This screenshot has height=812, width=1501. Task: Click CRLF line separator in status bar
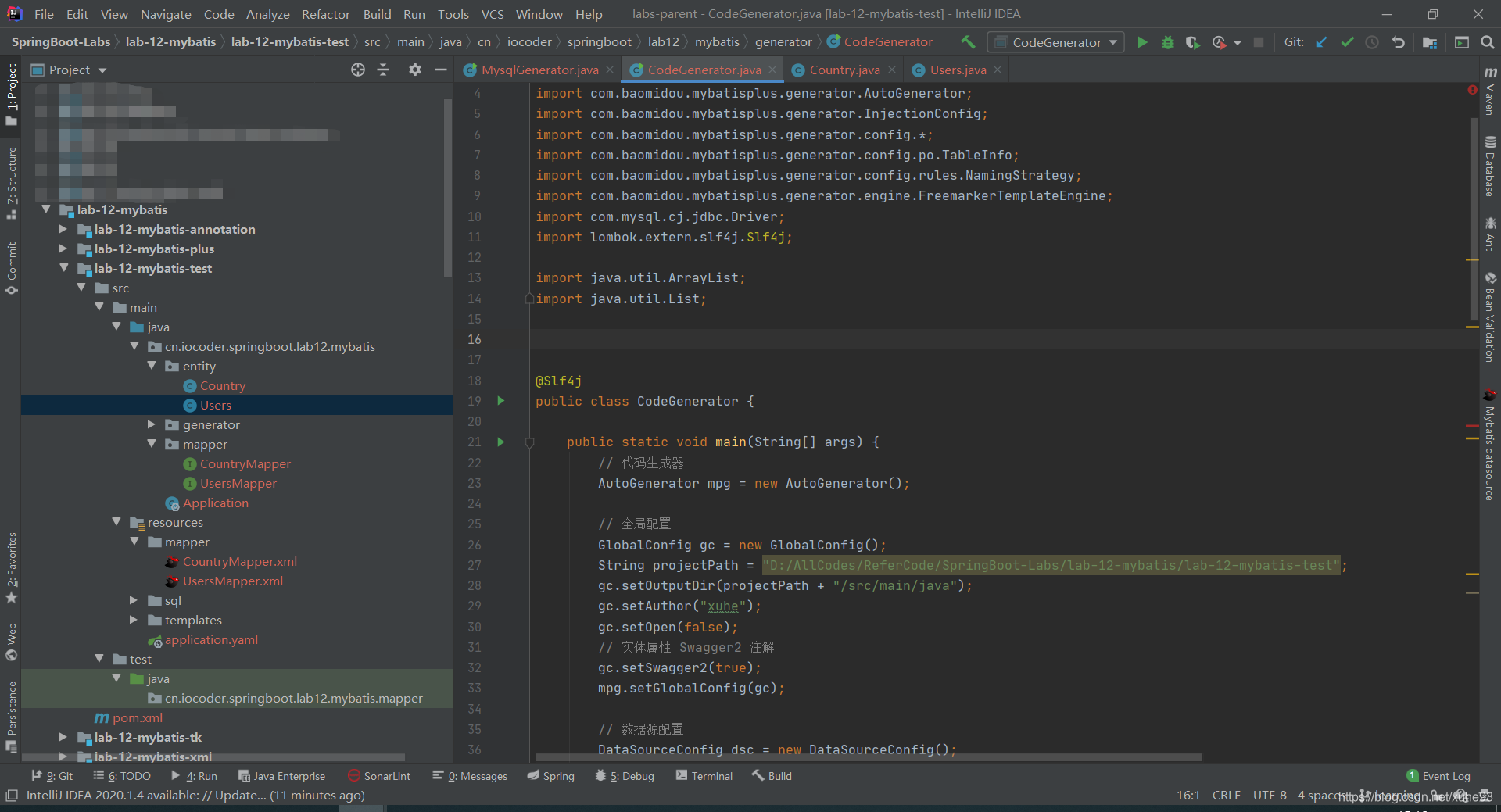[1226, 796]
